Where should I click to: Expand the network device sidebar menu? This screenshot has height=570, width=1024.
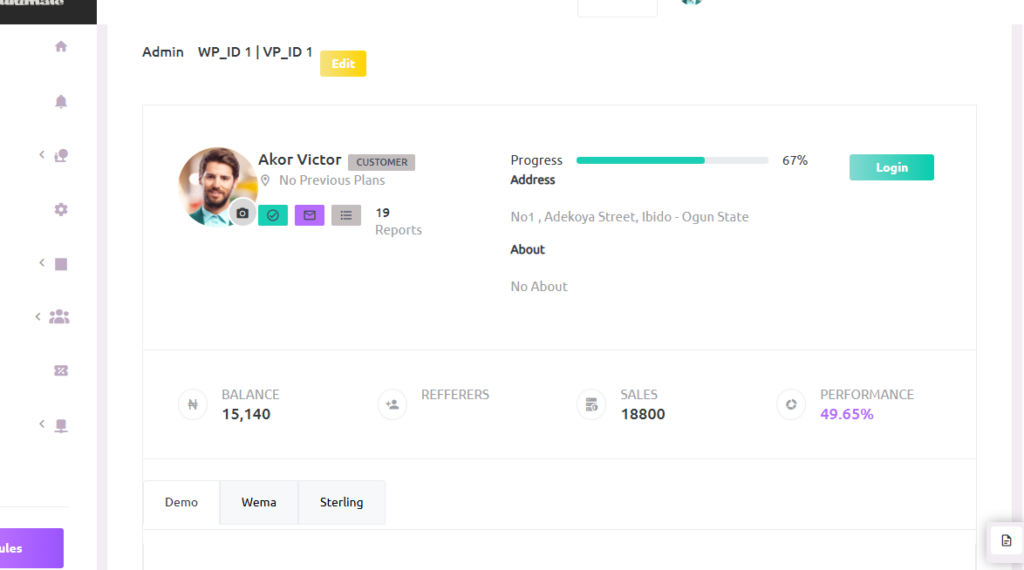coord(60,425)
